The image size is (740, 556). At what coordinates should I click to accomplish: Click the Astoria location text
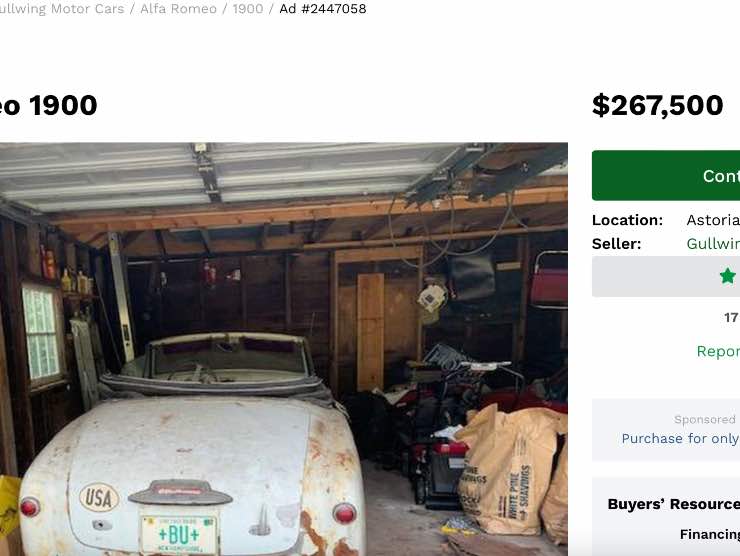713,220
